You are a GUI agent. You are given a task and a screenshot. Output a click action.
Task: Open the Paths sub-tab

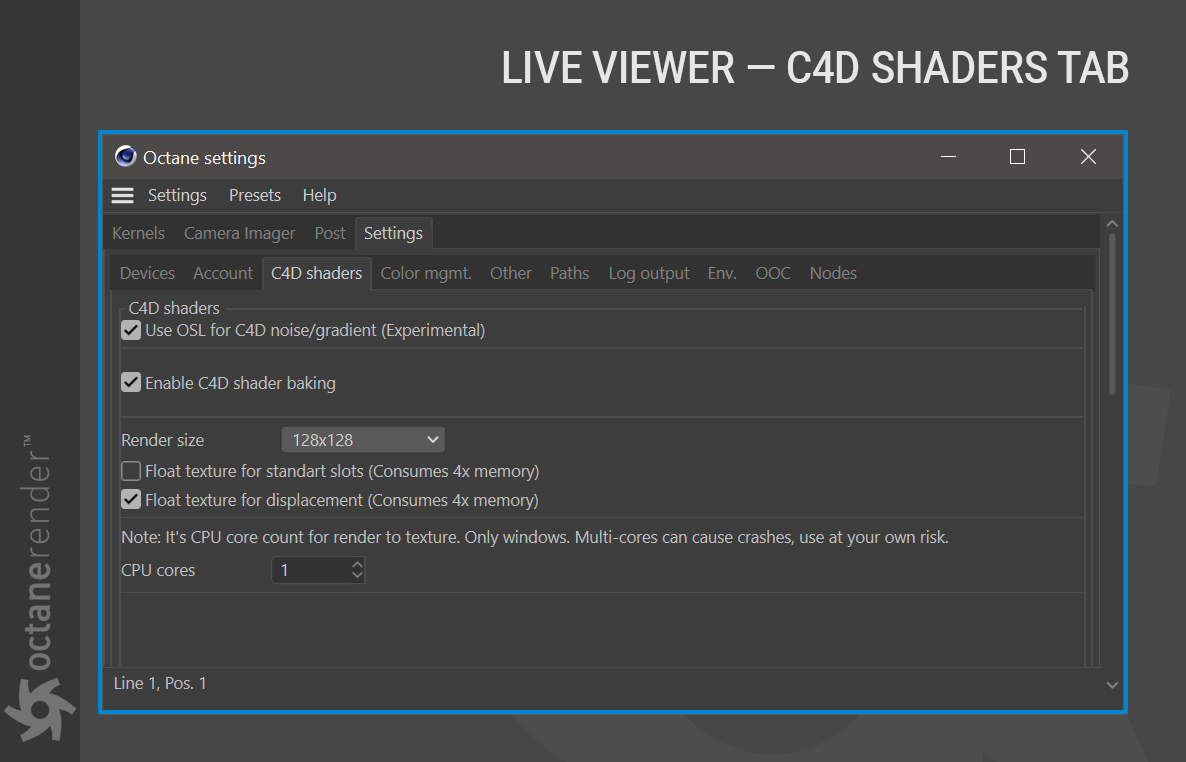pos(570,273)
